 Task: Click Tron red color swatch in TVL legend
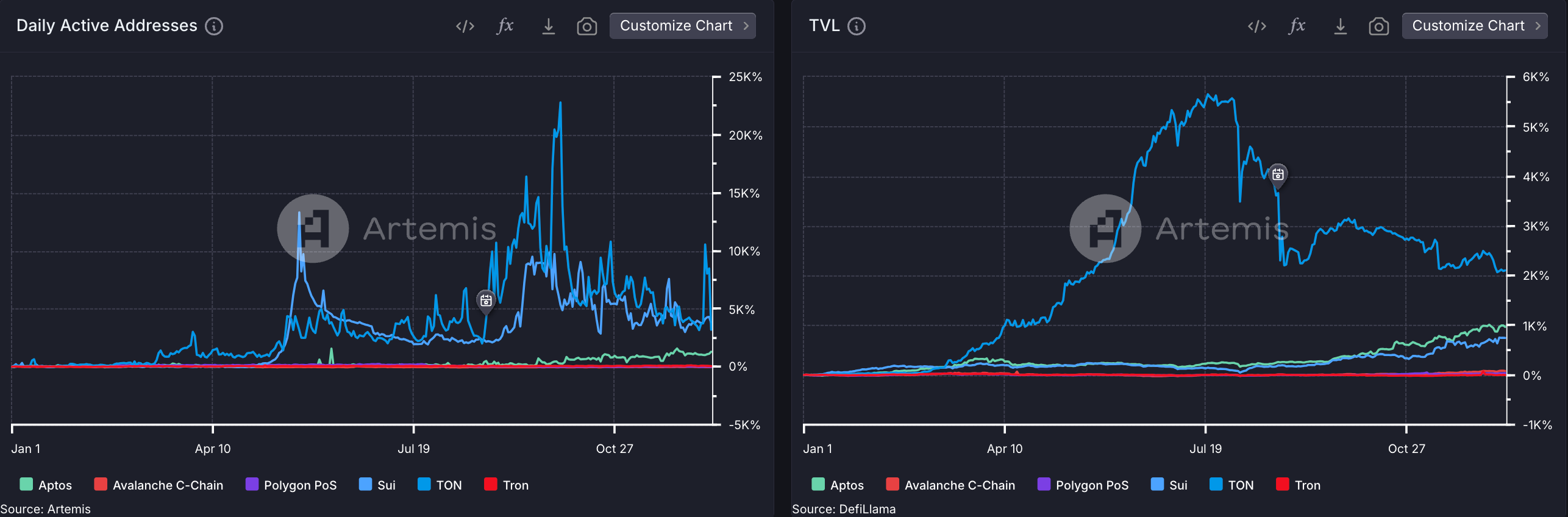pyautogui.click(x=1282, y=484)
